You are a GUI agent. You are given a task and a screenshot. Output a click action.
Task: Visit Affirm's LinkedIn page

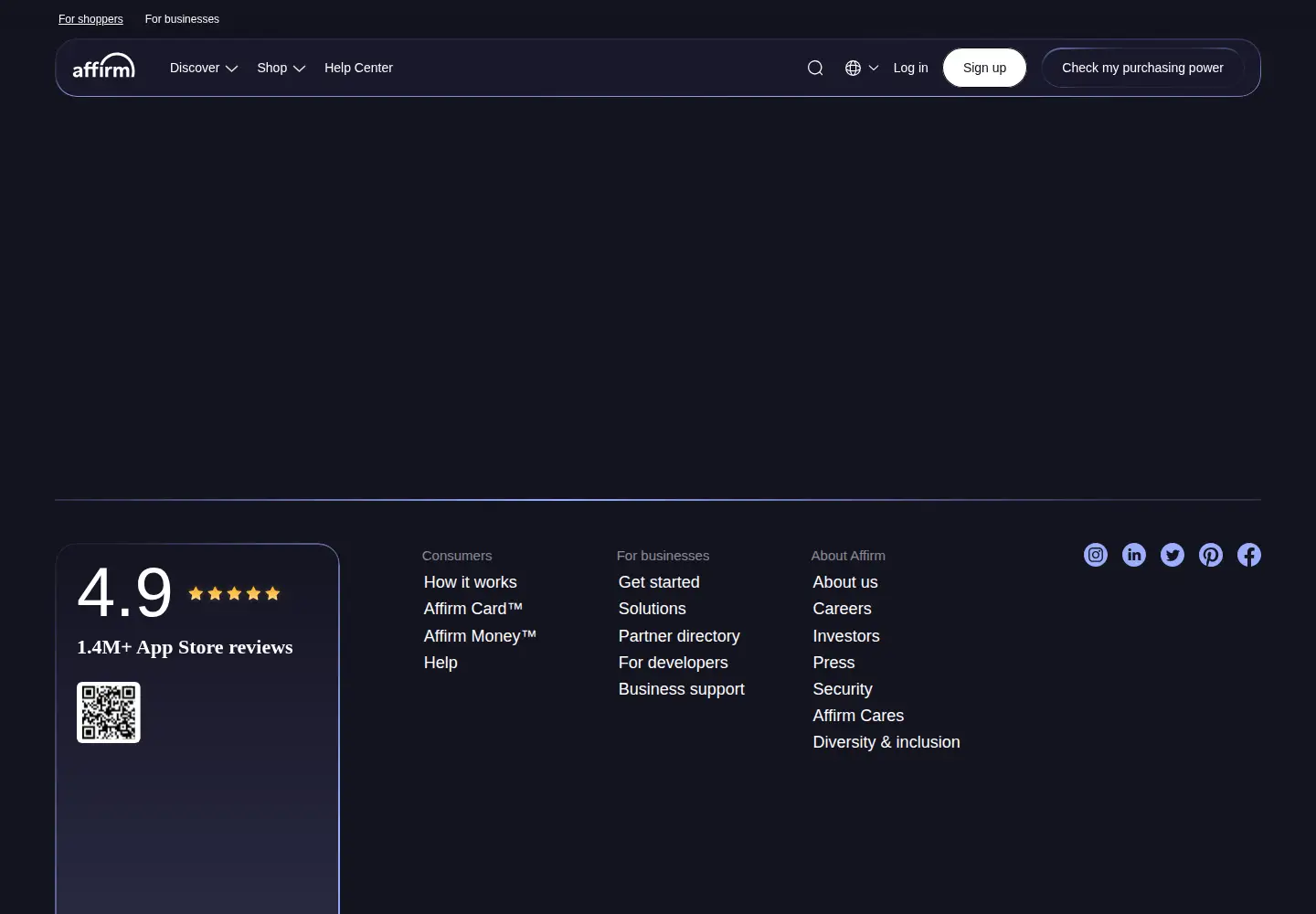coord(1134,555)
